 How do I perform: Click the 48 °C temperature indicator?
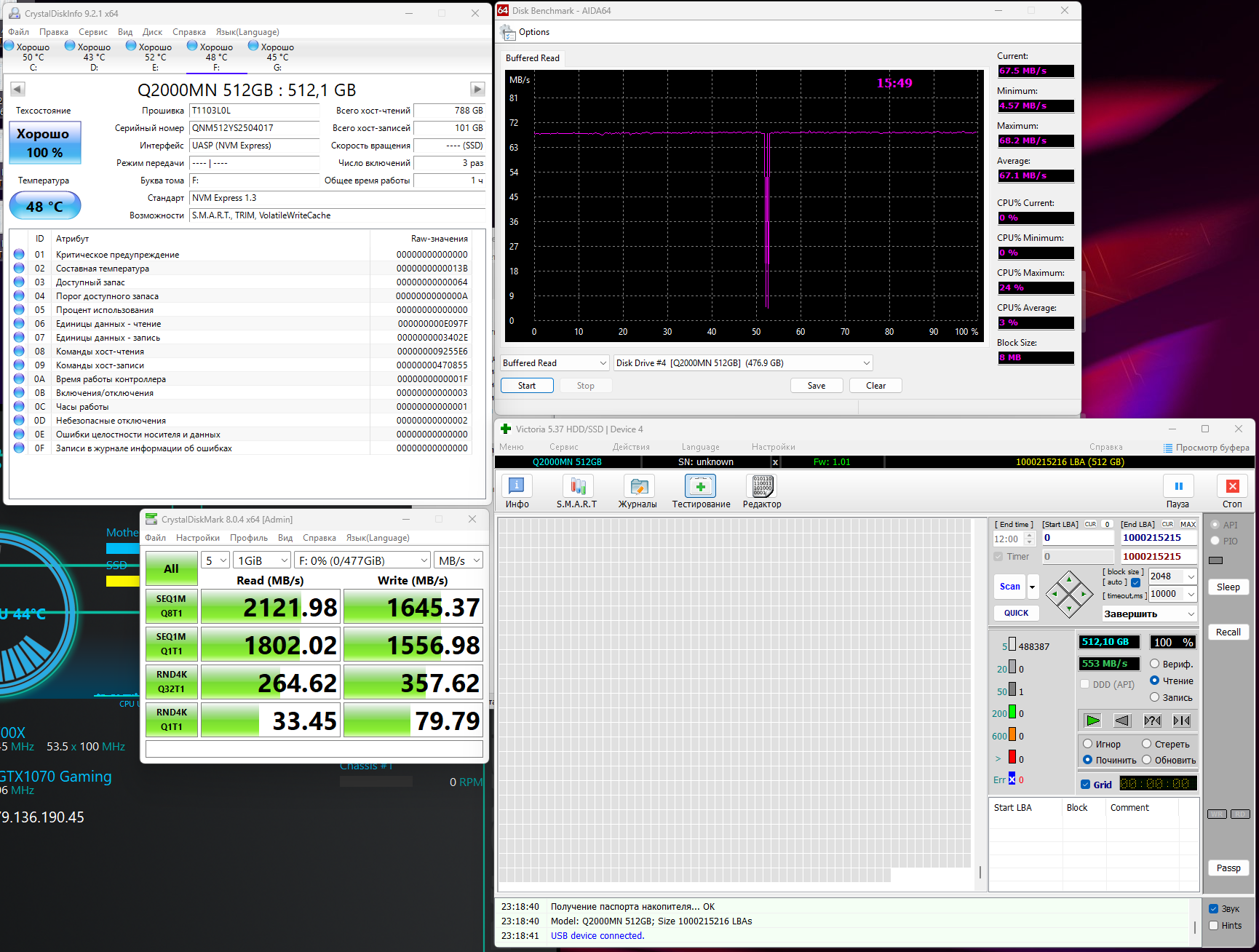[x=45, y=206]
